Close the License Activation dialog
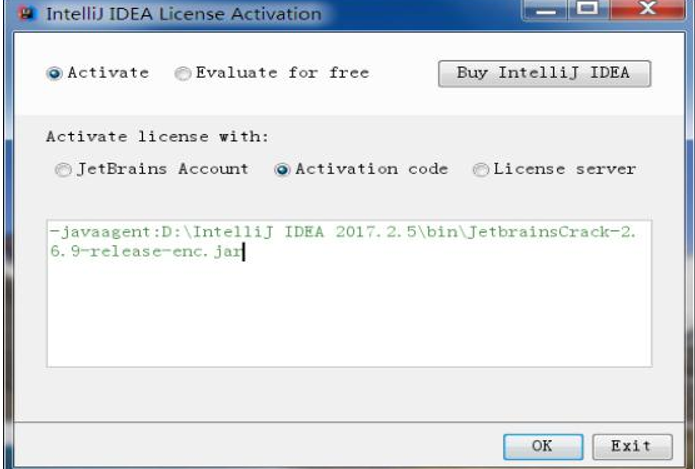This screenshot has height=469, width=695. 647,11
